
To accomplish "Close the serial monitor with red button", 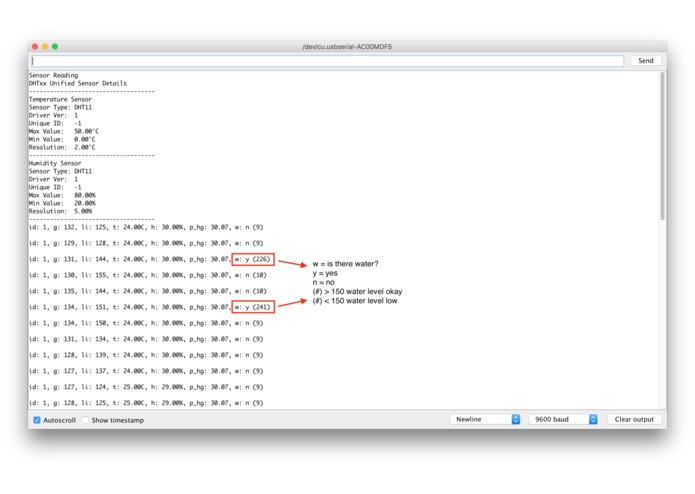I will pos(35,47).
